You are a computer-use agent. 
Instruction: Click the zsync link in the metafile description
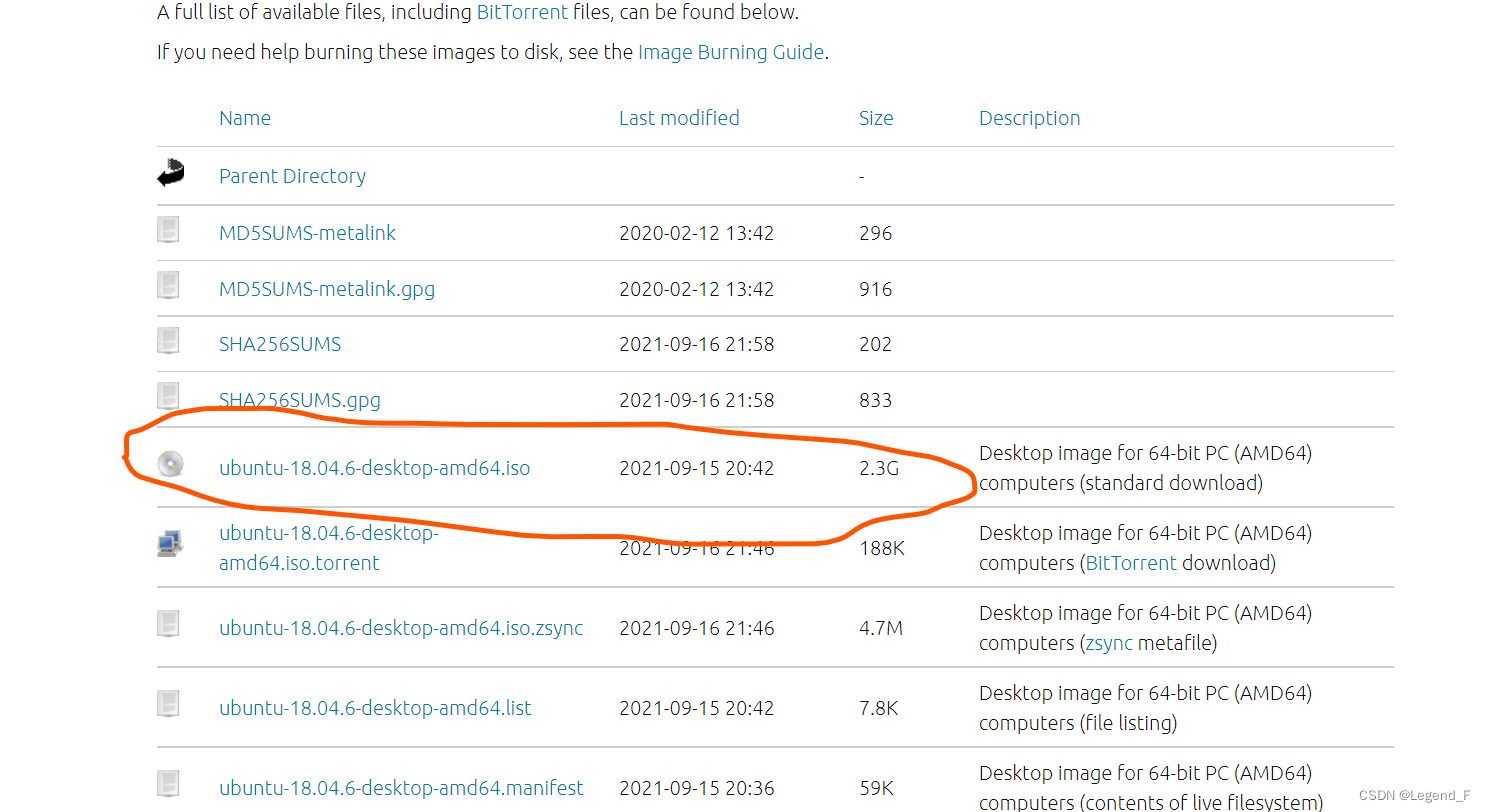(x=1108, y=643)
